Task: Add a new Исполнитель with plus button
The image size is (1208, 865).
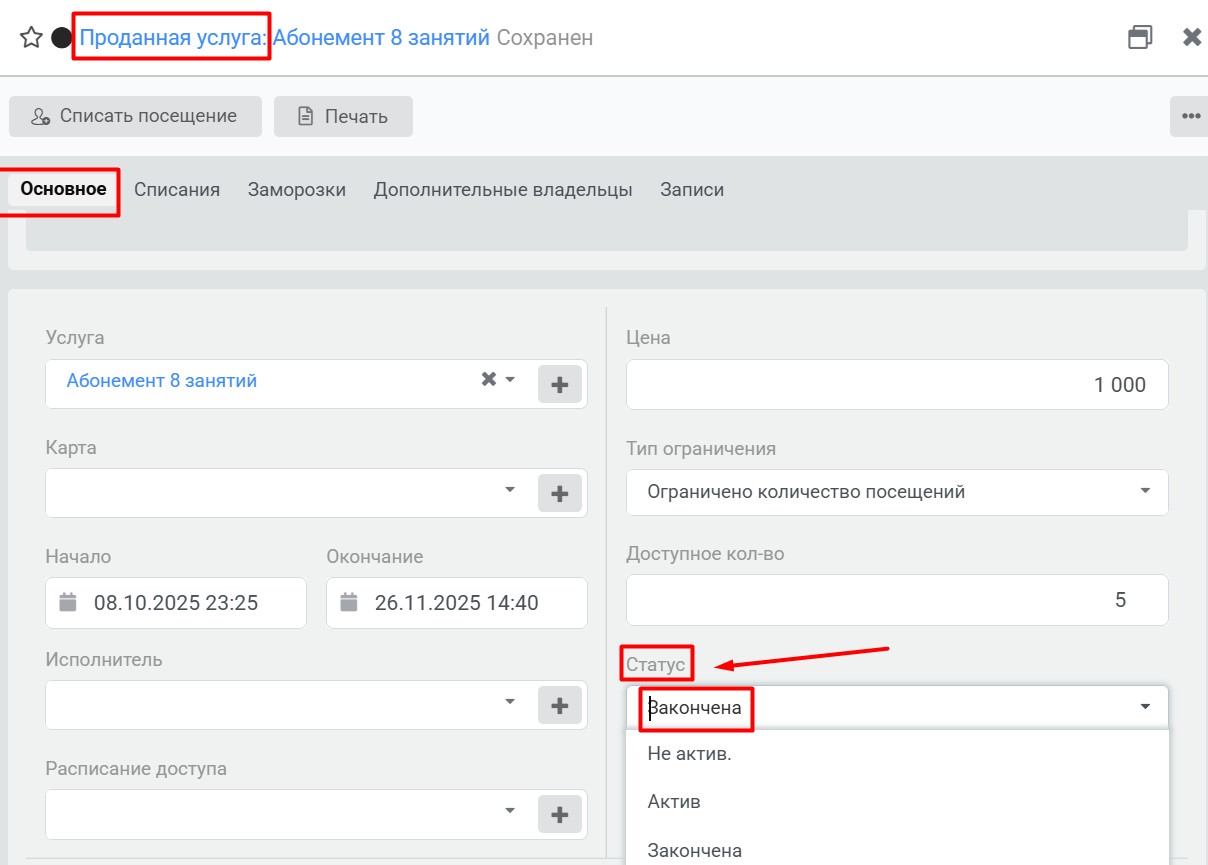Action: tap(560, 705)
